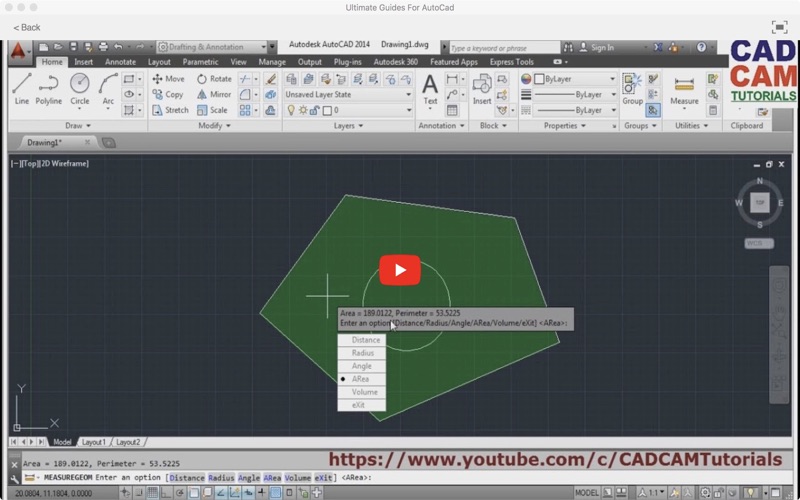Select the Drawing1 document tab
Viewport: 800px width, 500px height.
44,142
